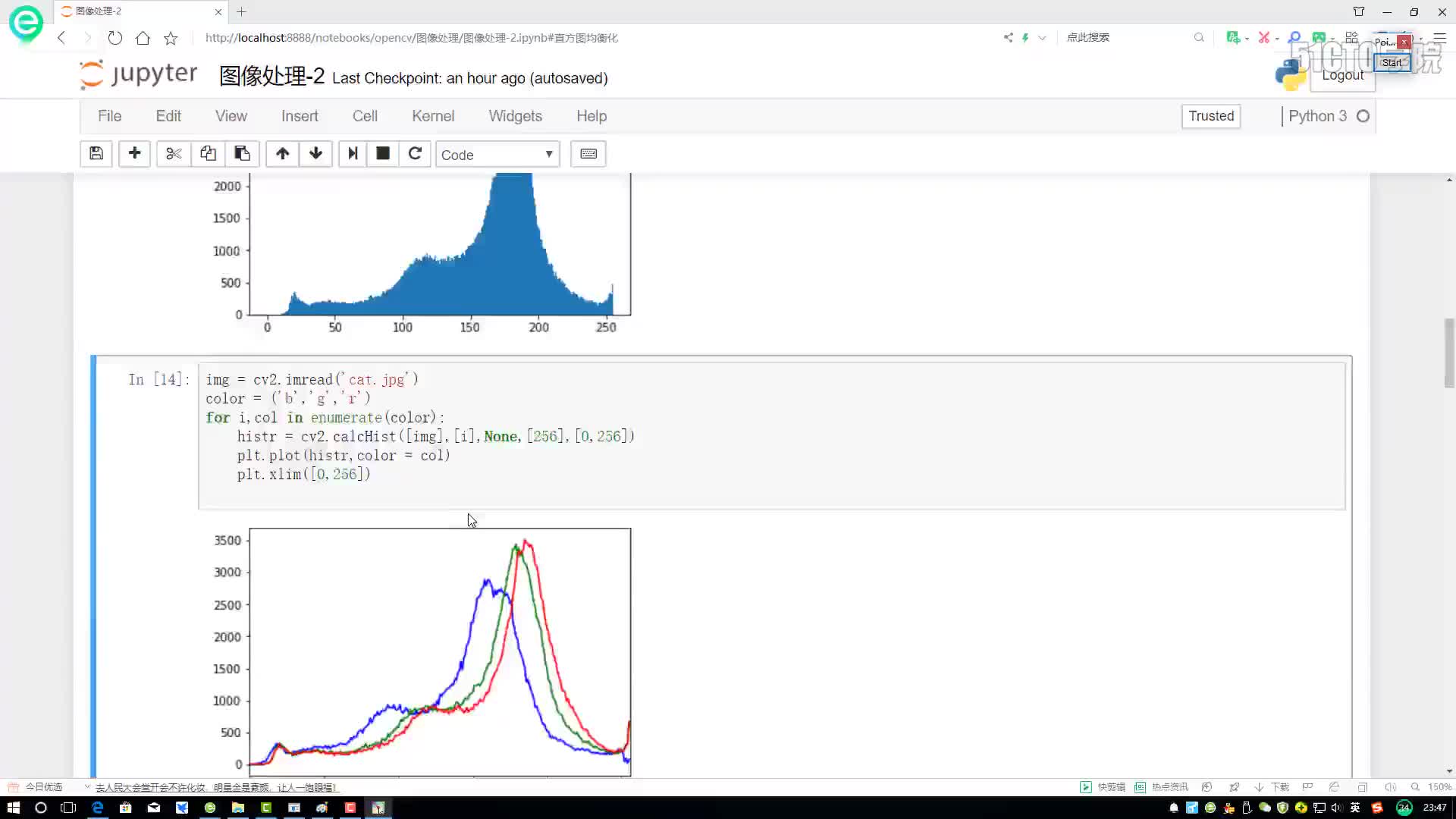Screen dimensions: 1456x819
Task: Copy selected cells in the Jupyter toolbar
Action: (x=208, y=154)
